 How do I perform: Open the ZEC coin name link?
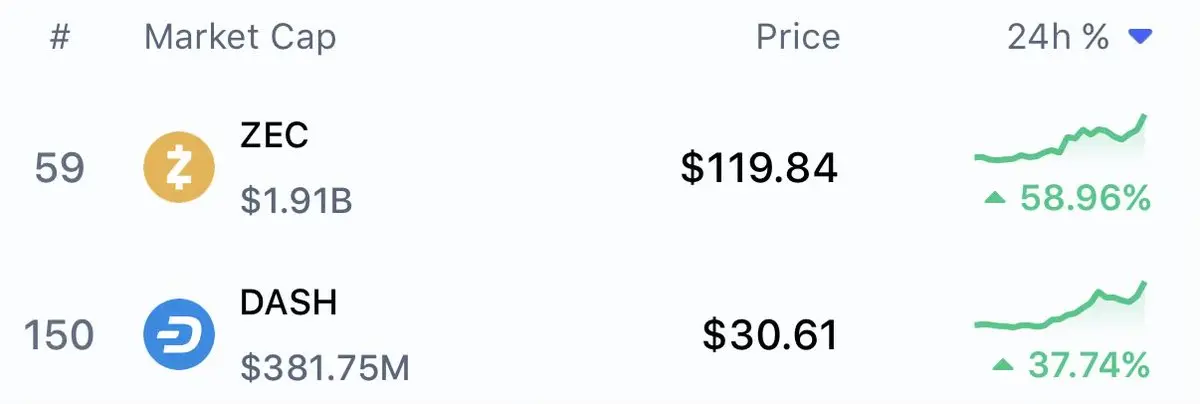pyautogui.click(x=274, y=136)
